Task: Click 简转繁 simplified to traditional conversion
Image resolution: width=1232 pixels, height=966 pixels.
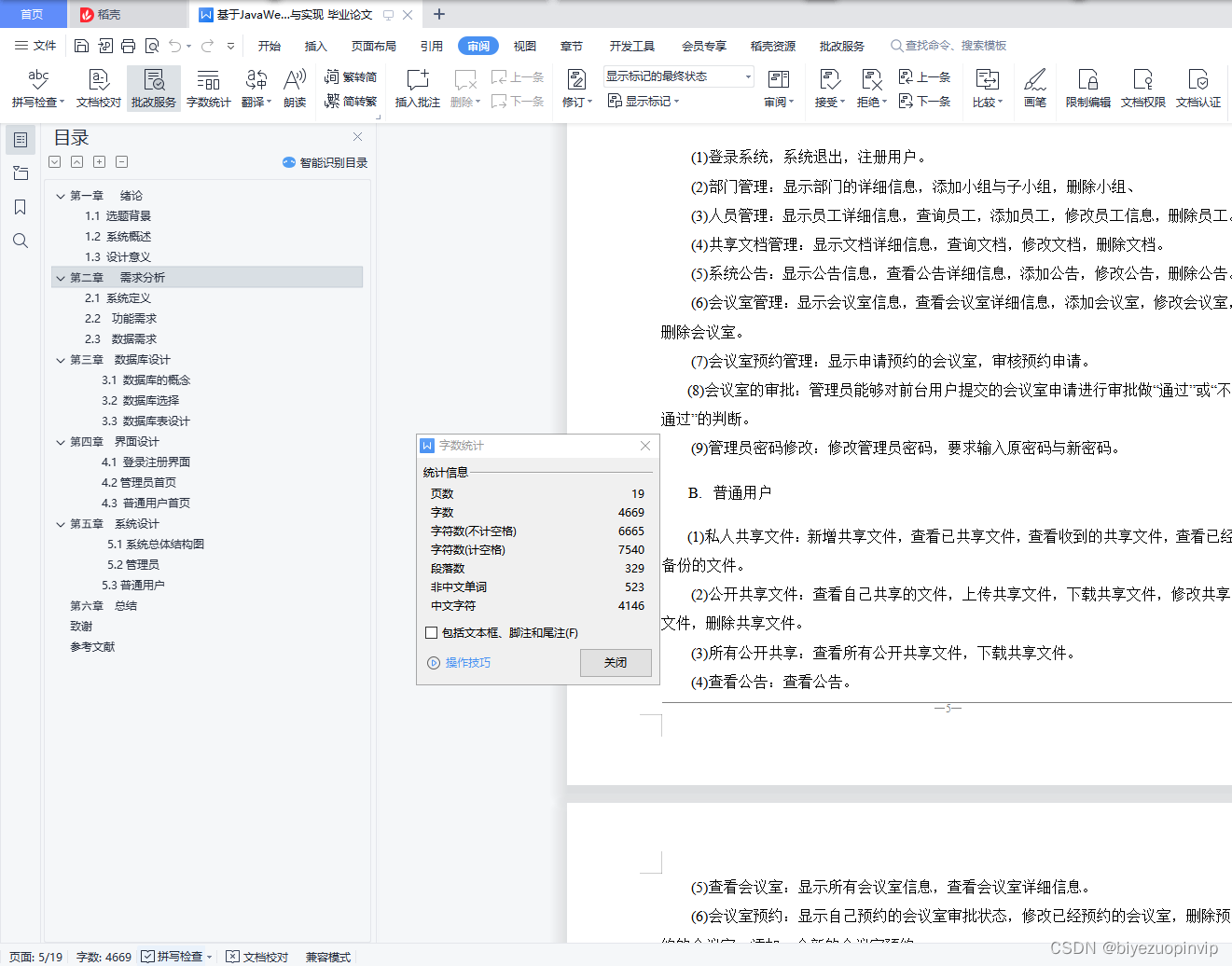Action: tap(351, 101)
